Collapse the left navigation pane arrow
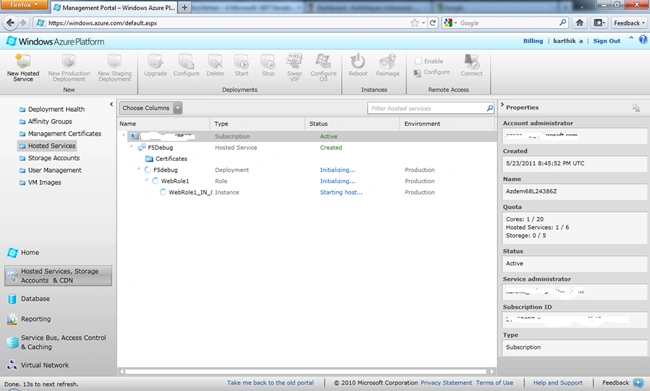Image resolution: width=650 pixels, height=391 pixels. tap(111, 104)
